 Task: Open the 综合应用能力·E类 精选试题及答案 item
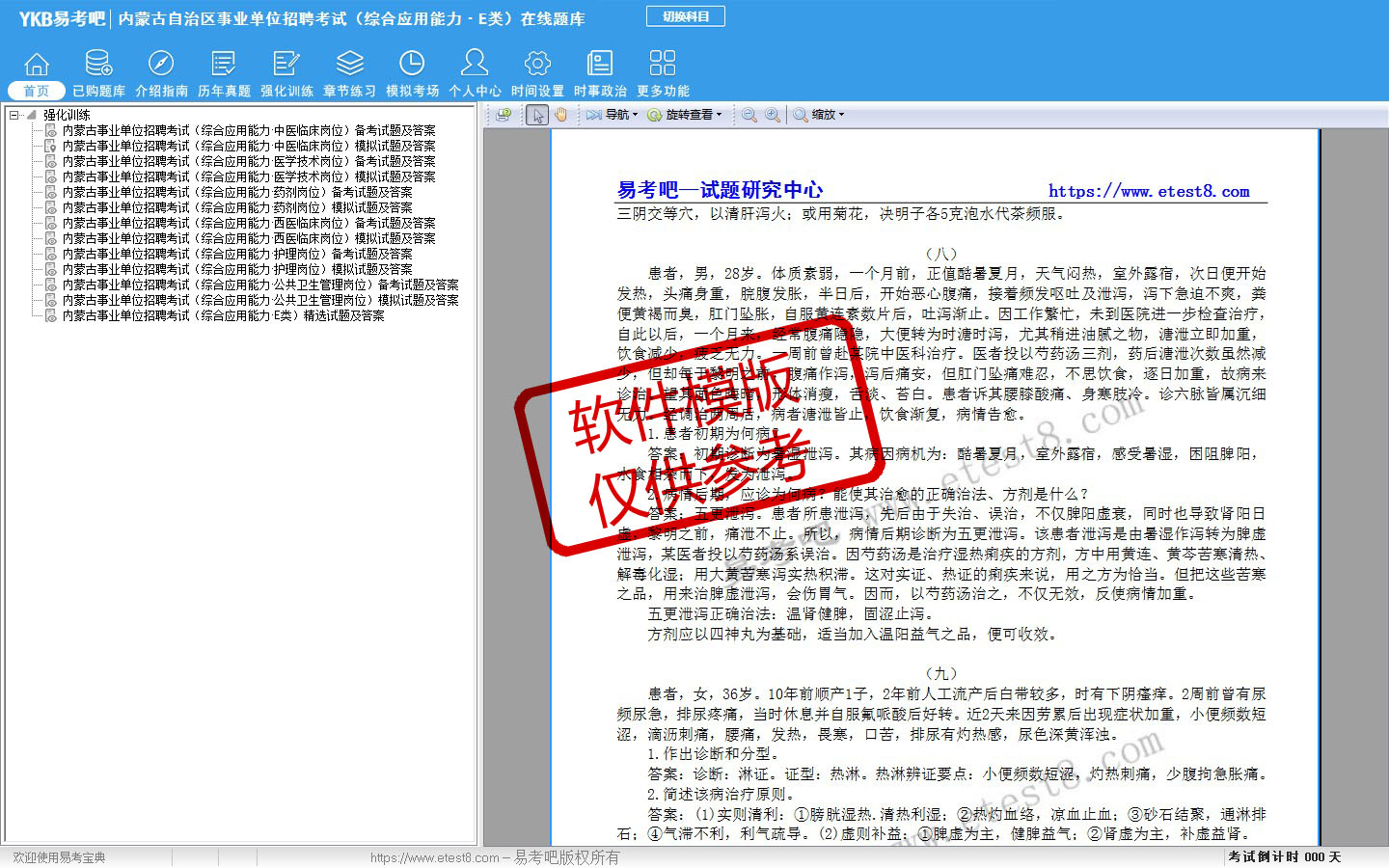point(223,315)
